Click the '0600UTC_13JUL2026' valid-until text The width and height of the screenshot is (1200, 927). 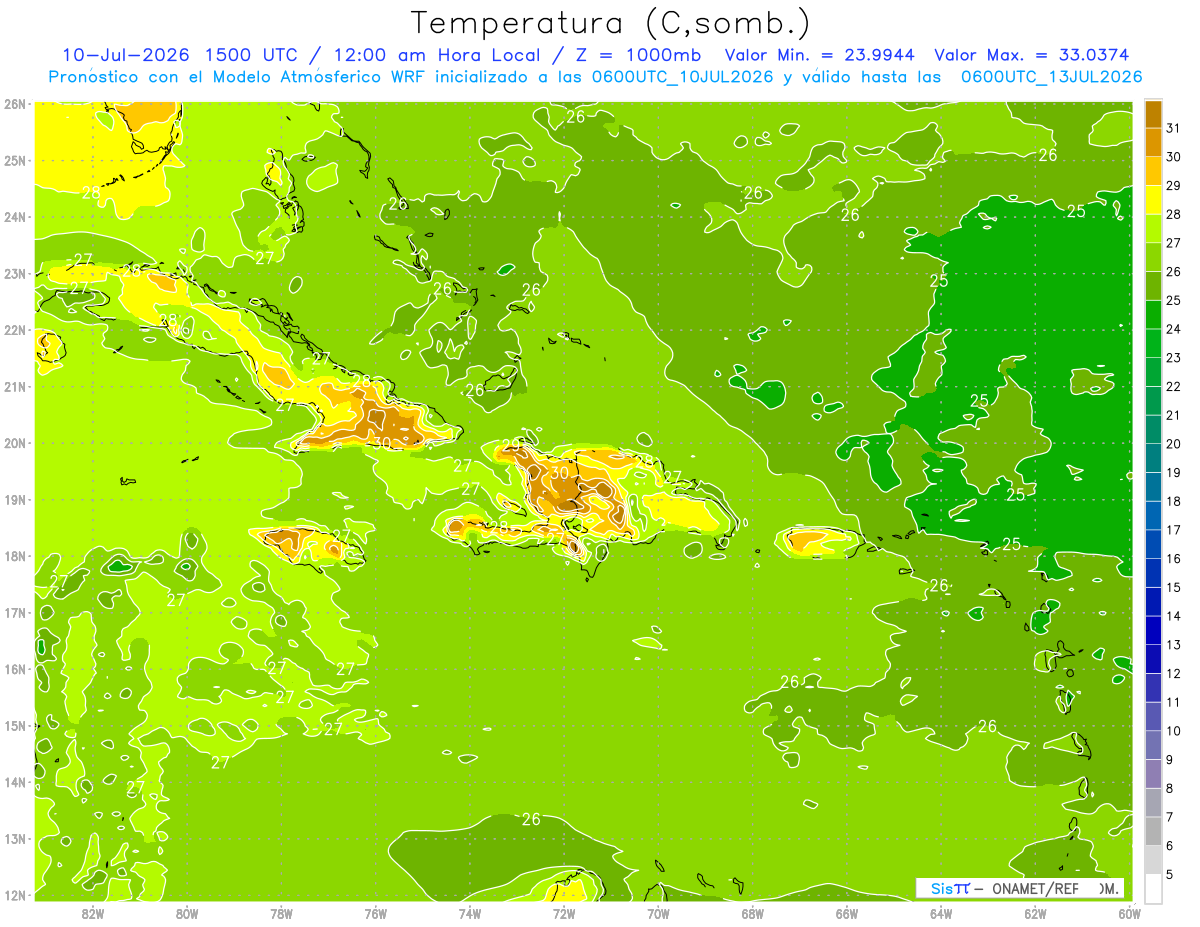[x=1051, y=77]
